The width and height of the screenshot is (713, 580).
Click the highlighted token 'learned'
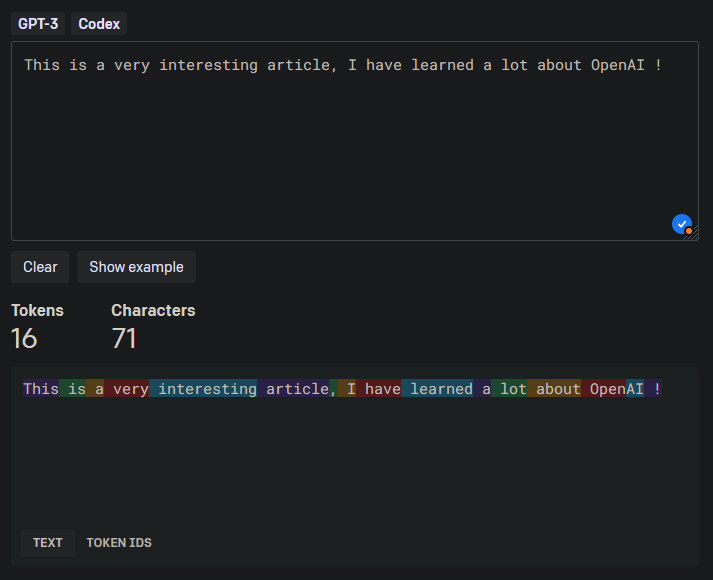point(437,389)
